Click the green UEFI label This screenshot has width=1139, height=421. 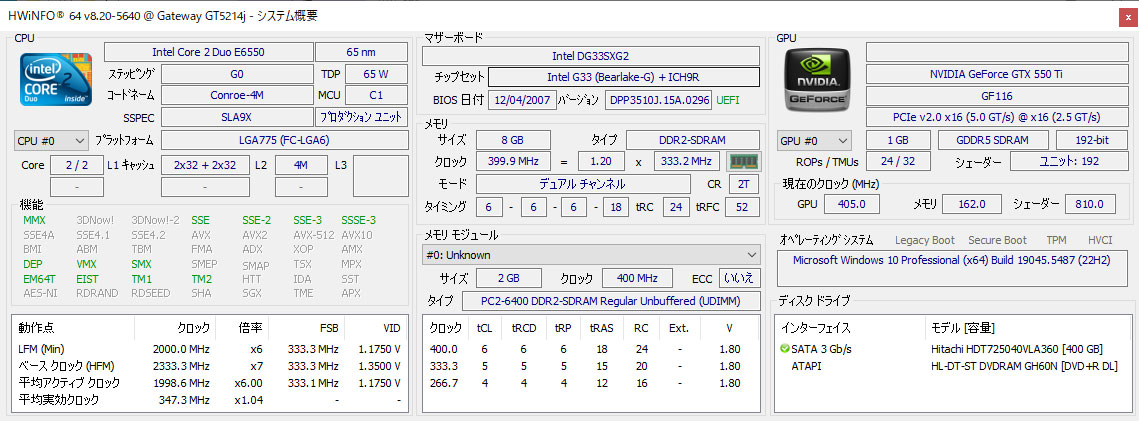pyautogui.click(x=728, y=99)
